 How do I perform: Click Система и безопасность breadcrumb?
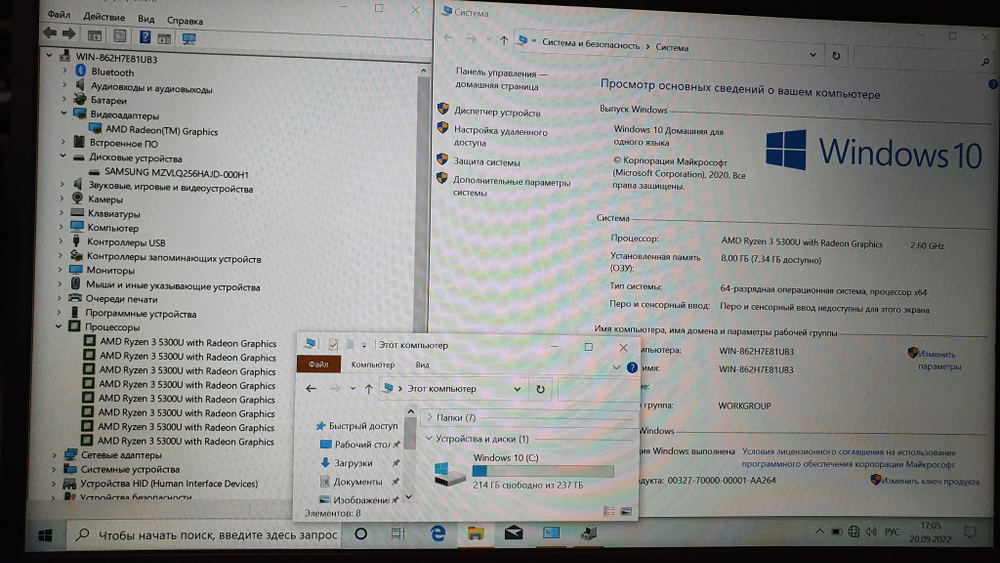[x=591, y=44]
